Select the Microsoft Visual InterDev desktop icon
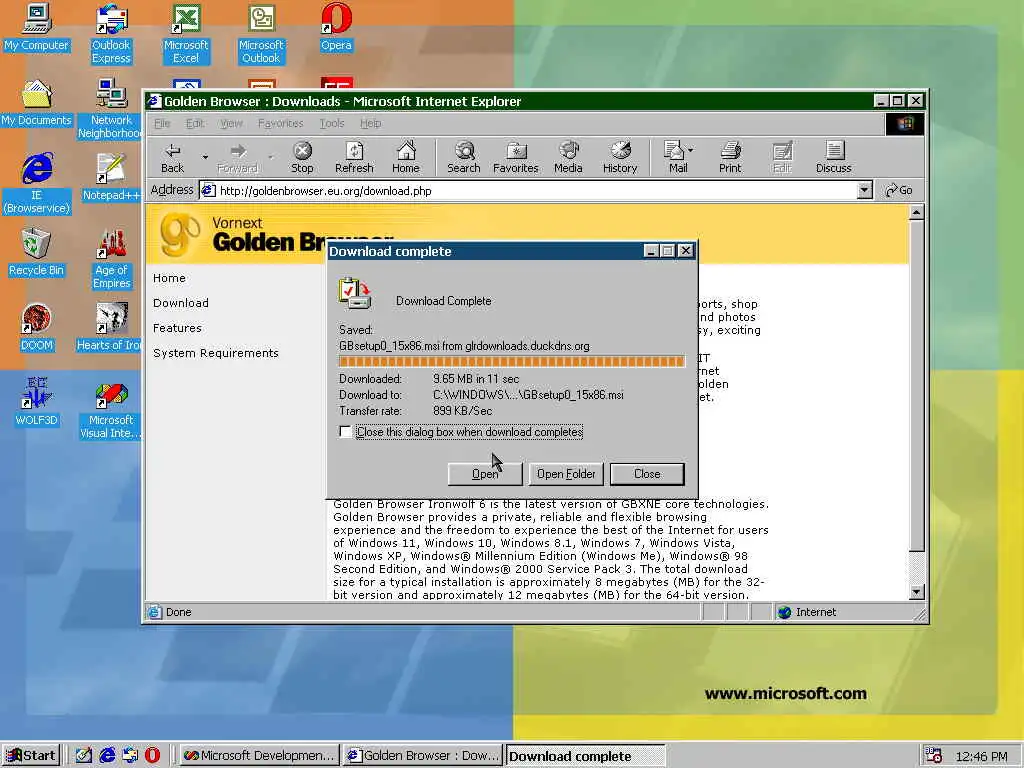This screenshot has height=768, width=1024. (110, 409)
